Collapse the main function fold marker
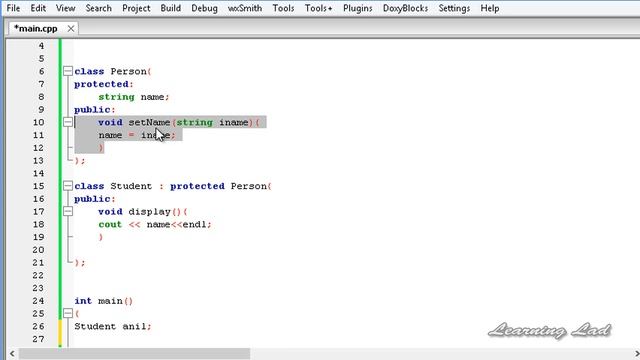The height and width of the screenshot is (360, 640). pyautogui.click(x=68, y=313)
